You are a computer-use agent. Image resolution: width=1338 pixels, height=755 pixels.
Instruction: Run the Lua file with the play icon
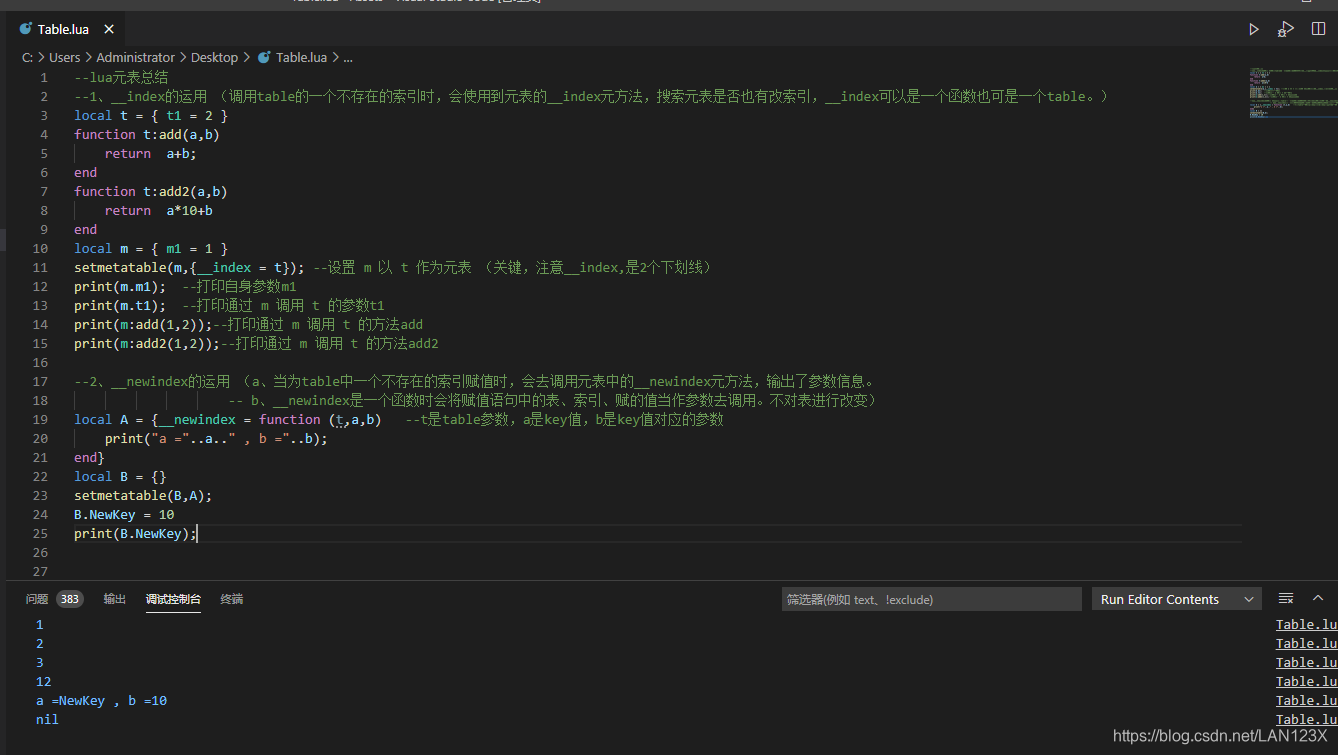(x=1253, y=29)
